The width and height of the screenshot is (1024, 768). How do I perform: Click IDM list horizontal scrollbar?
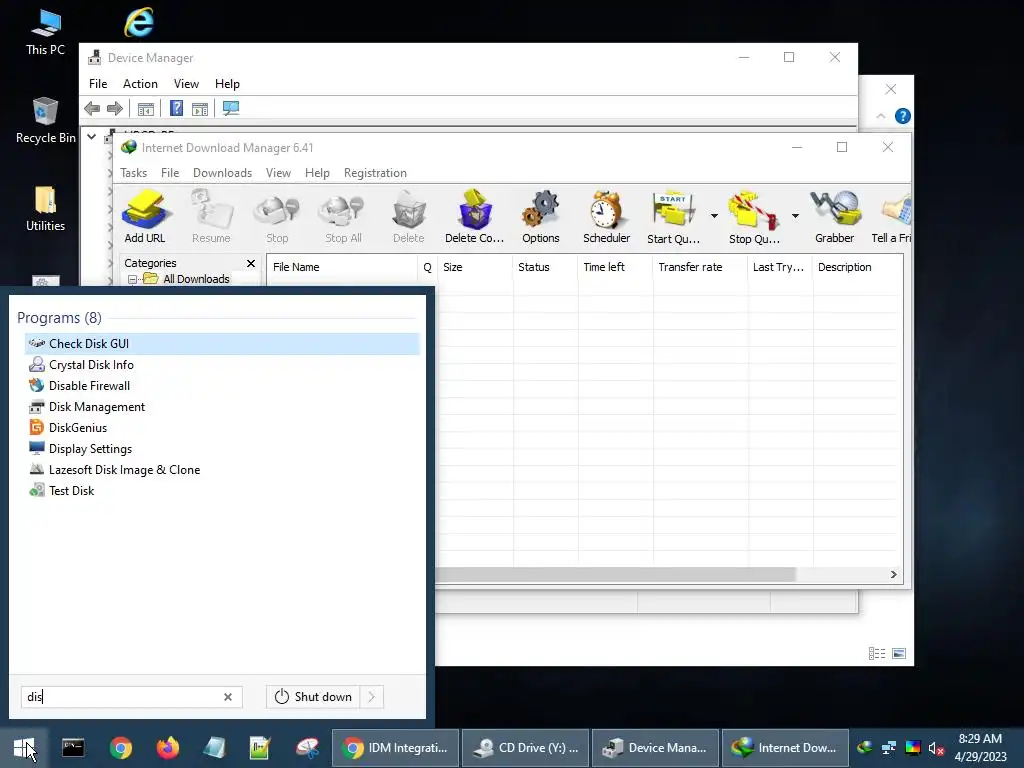(616, 575)
